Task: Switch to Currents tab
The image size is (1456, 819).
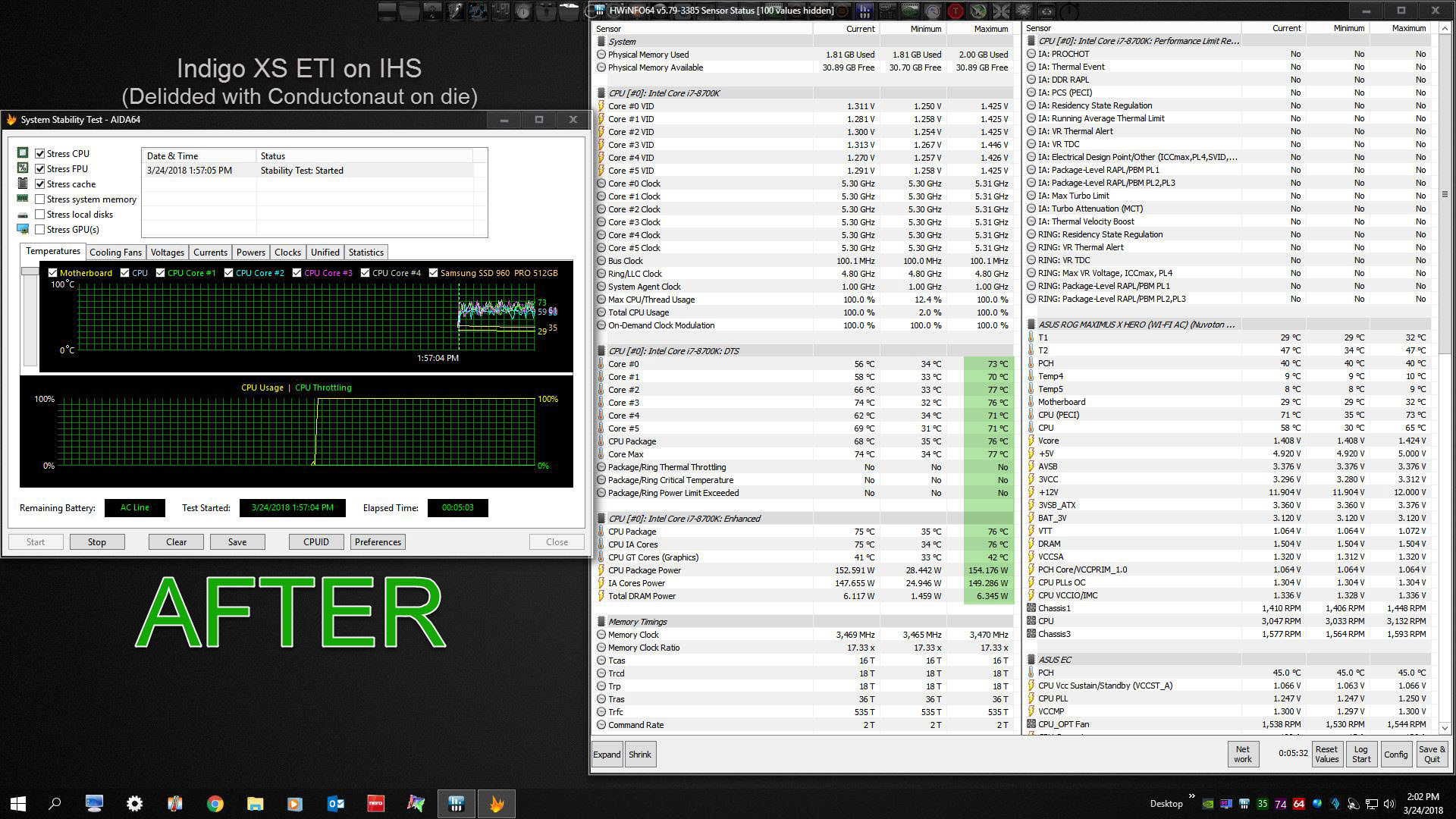Action: (210, 252)
